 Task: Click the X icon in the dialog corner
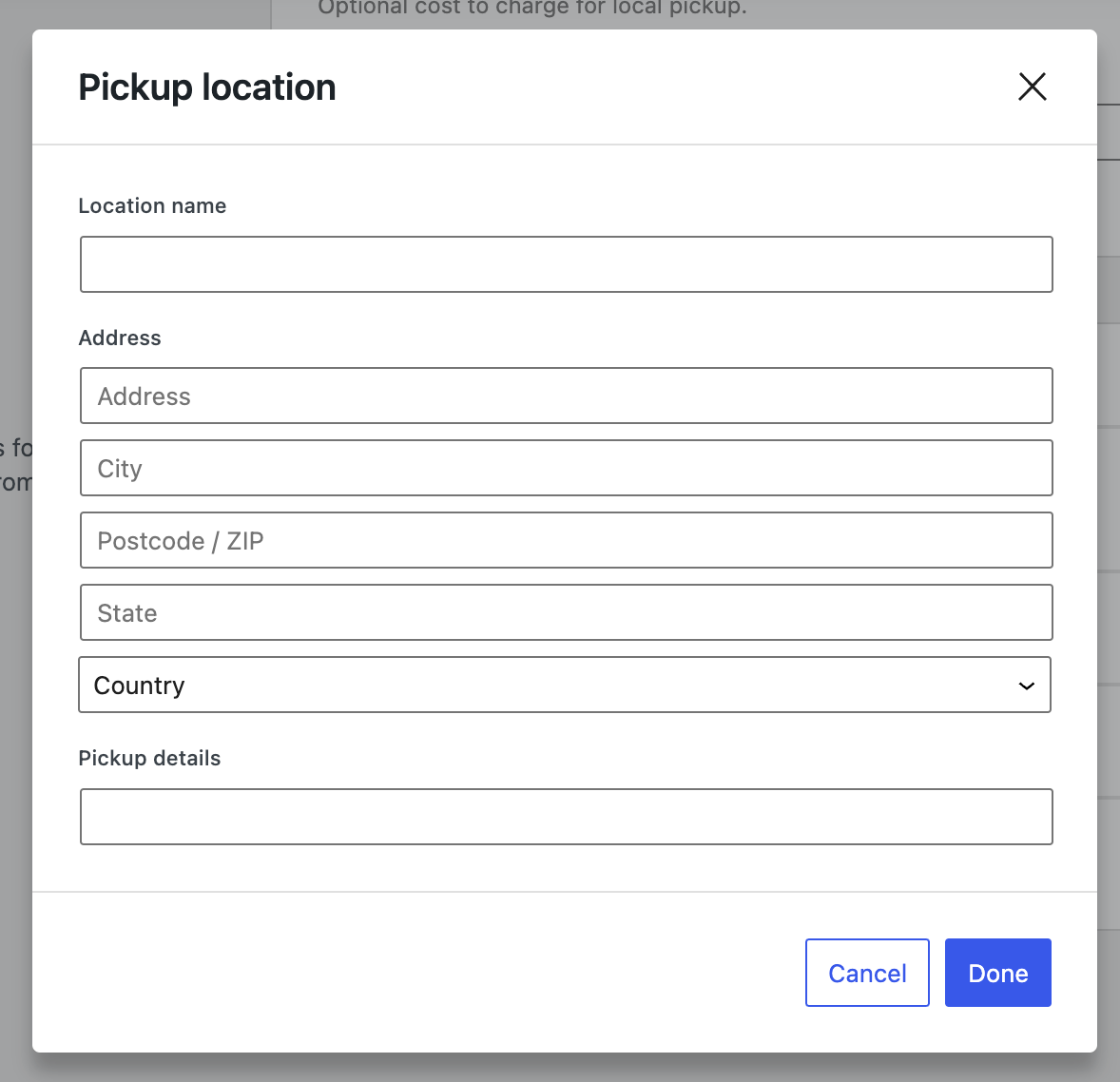tap(1032, 87)
